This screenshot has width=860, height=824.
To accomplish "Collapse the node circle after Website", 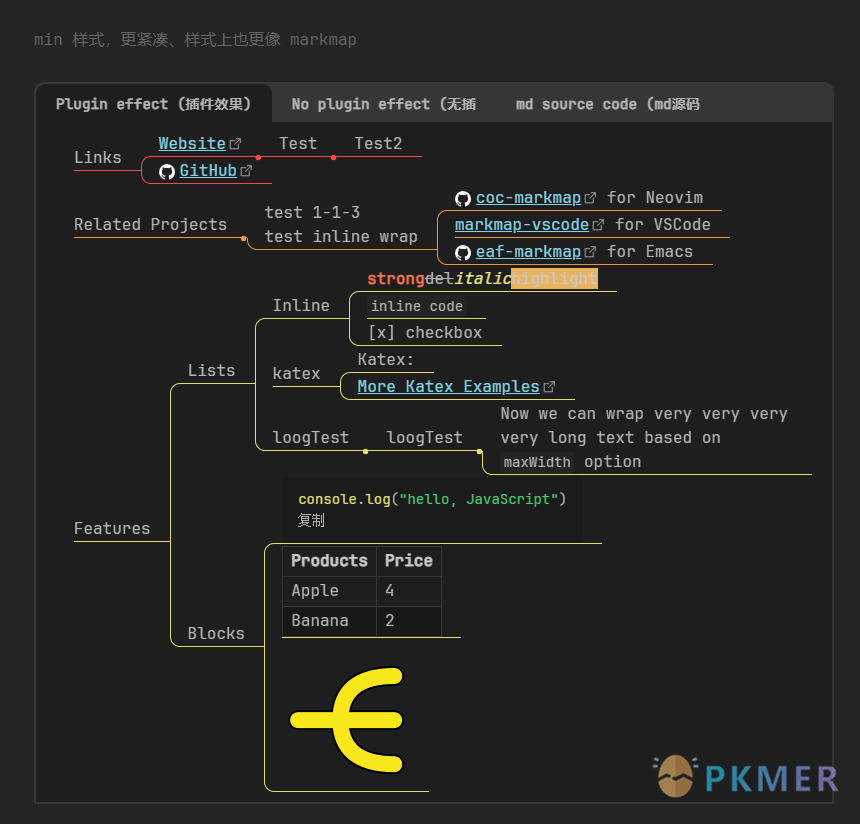I will (258, 157).
